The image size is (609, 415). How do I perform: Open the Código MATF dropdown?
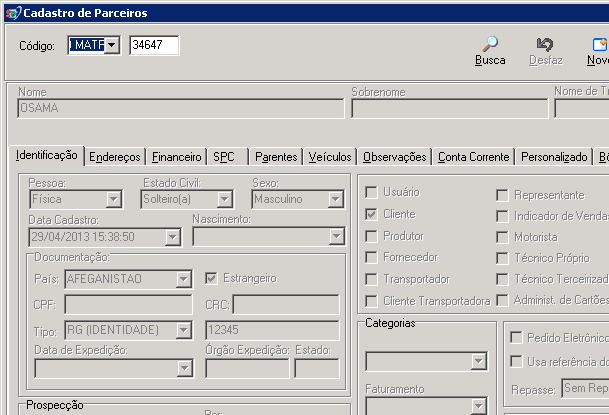tap(112, 45)
